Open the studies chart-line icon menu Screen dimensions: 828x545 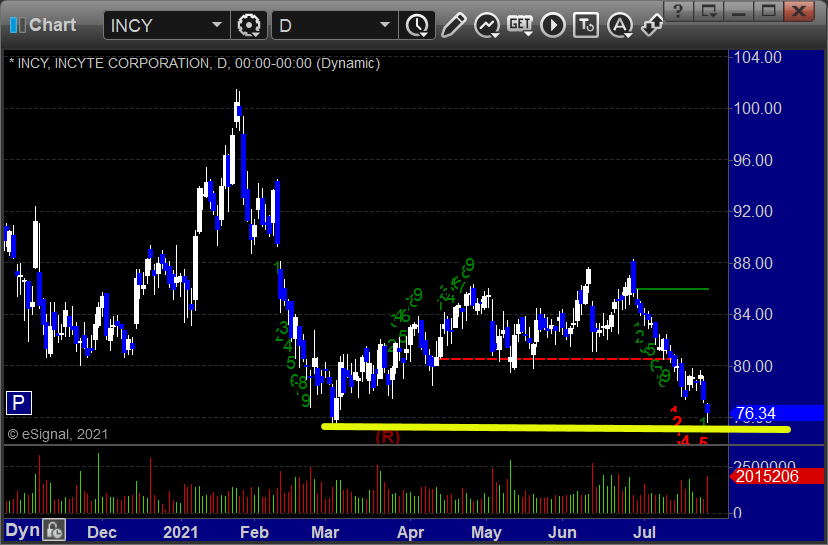pos(487,25)
